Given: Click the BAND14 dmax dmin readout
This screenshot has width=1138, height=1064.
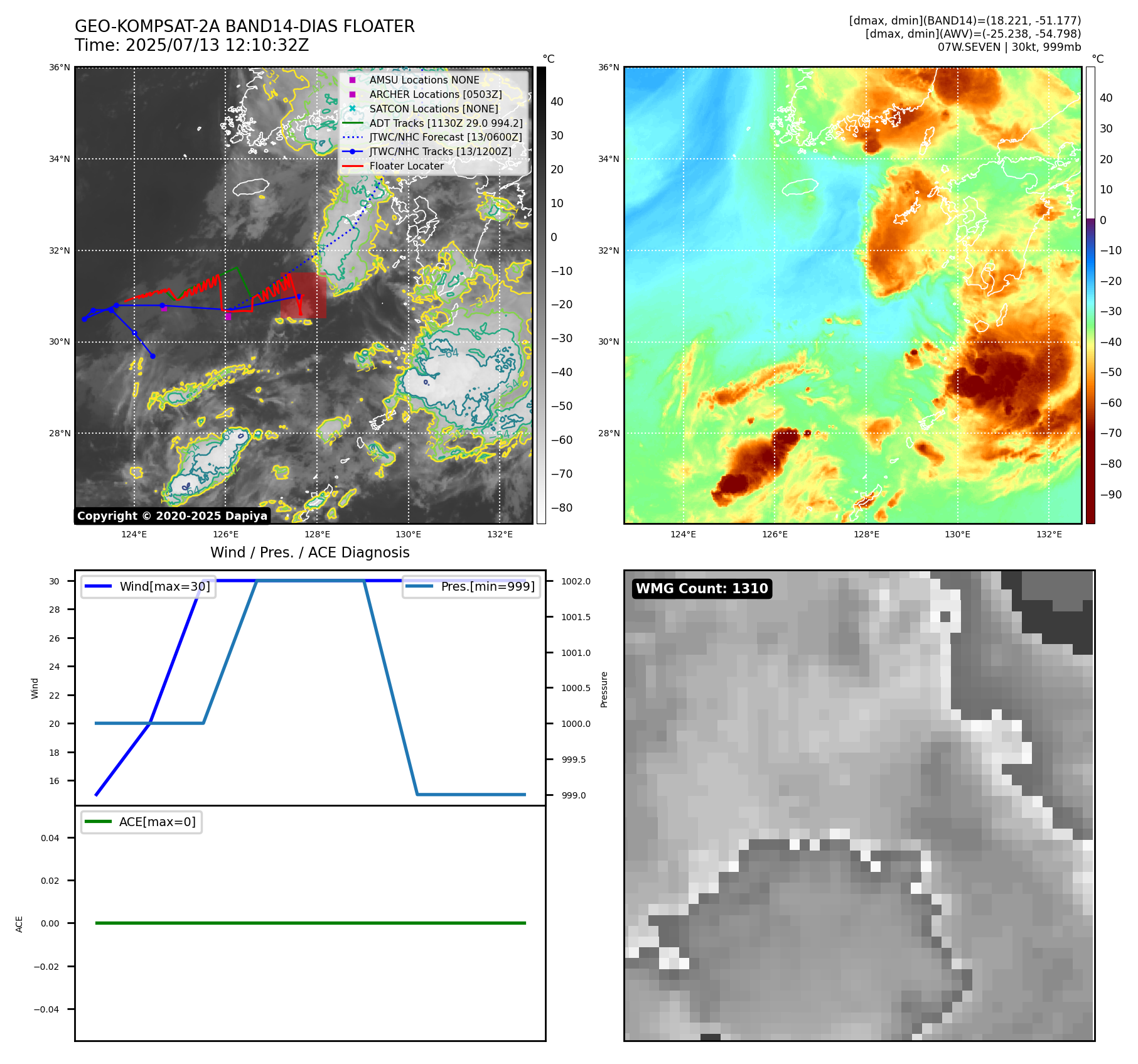Looking at the screenshot, I should (965, 21).
